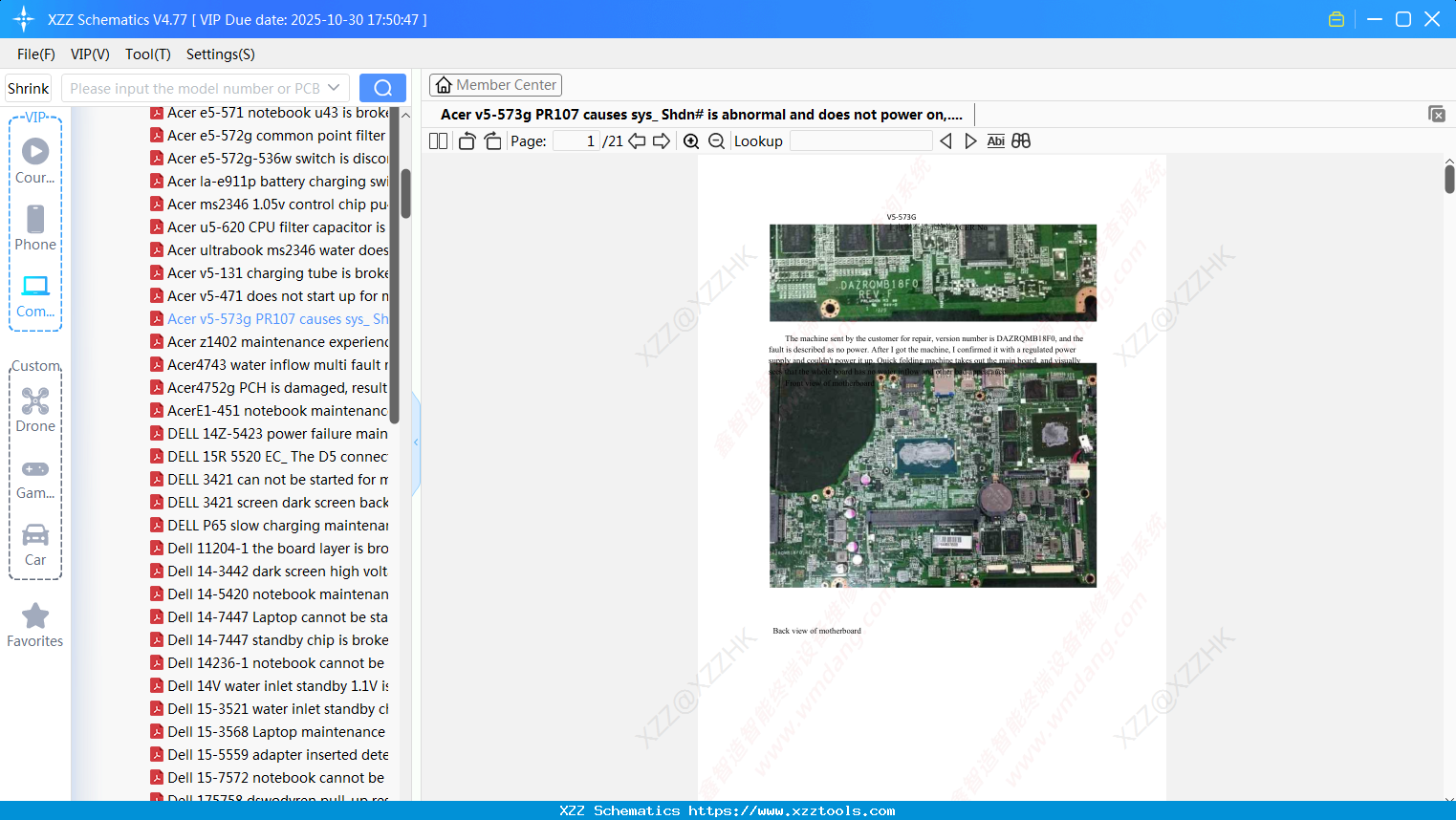Open 'Acer e5-572g-536w switch' file
The image size is (1456, 820).
269,159
